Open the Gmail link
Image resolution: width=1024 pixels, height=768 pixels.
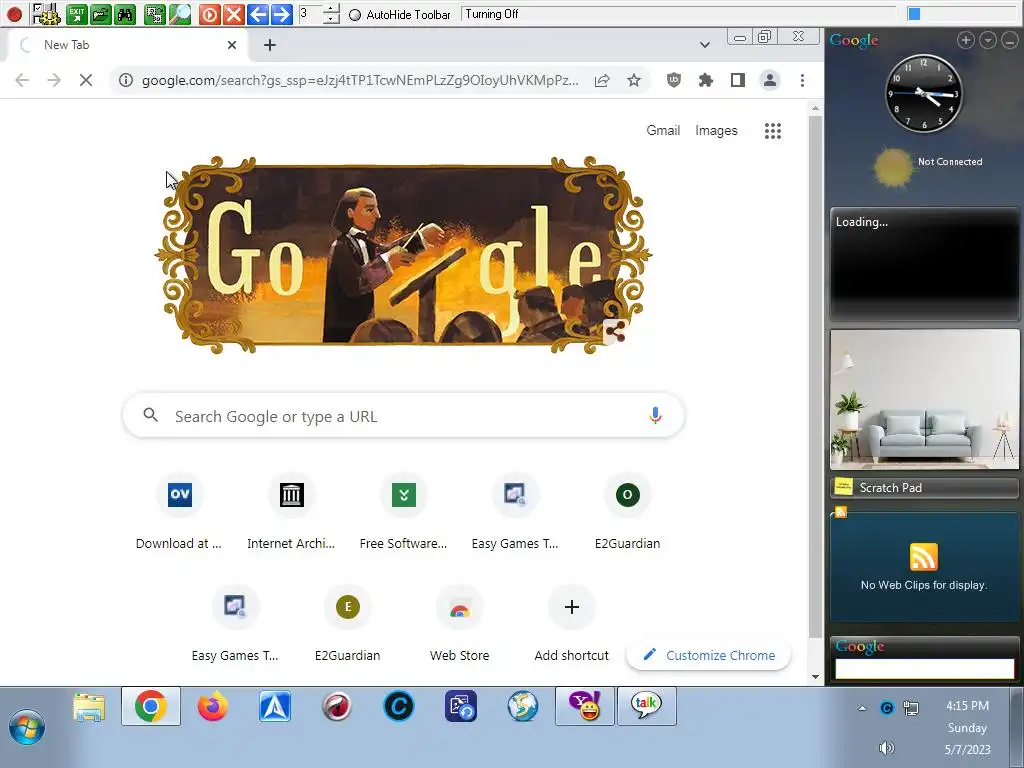[663, 131]
